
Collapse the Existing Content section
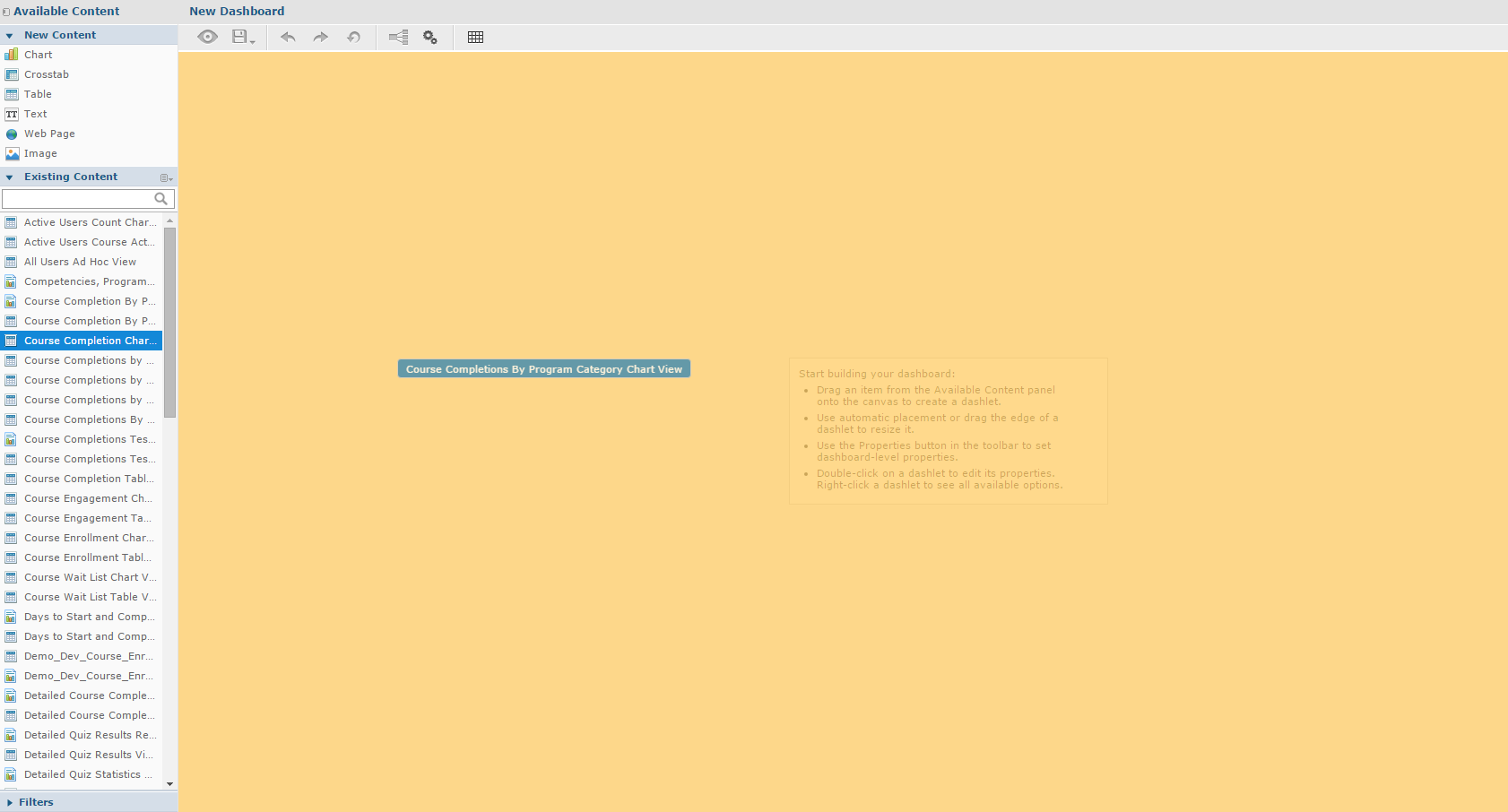tap(10, 177)
